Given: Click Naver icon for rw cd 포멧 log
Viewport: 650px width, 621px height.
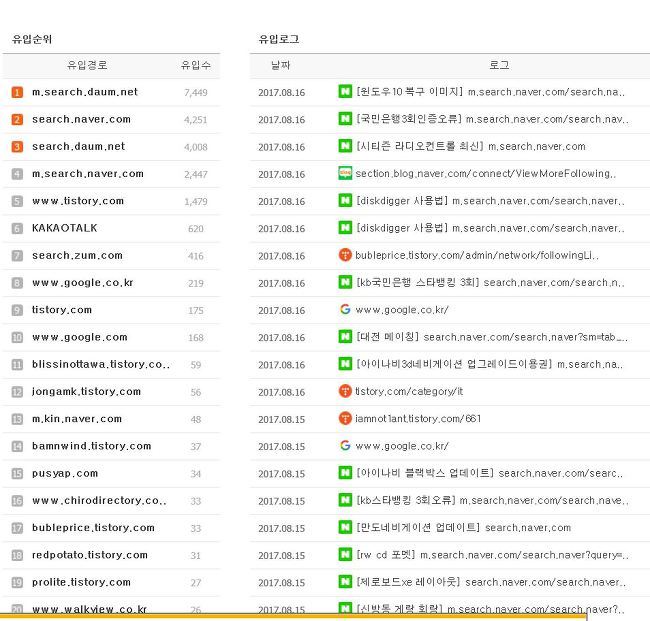Looking at the screenshot, I should 345,554.
